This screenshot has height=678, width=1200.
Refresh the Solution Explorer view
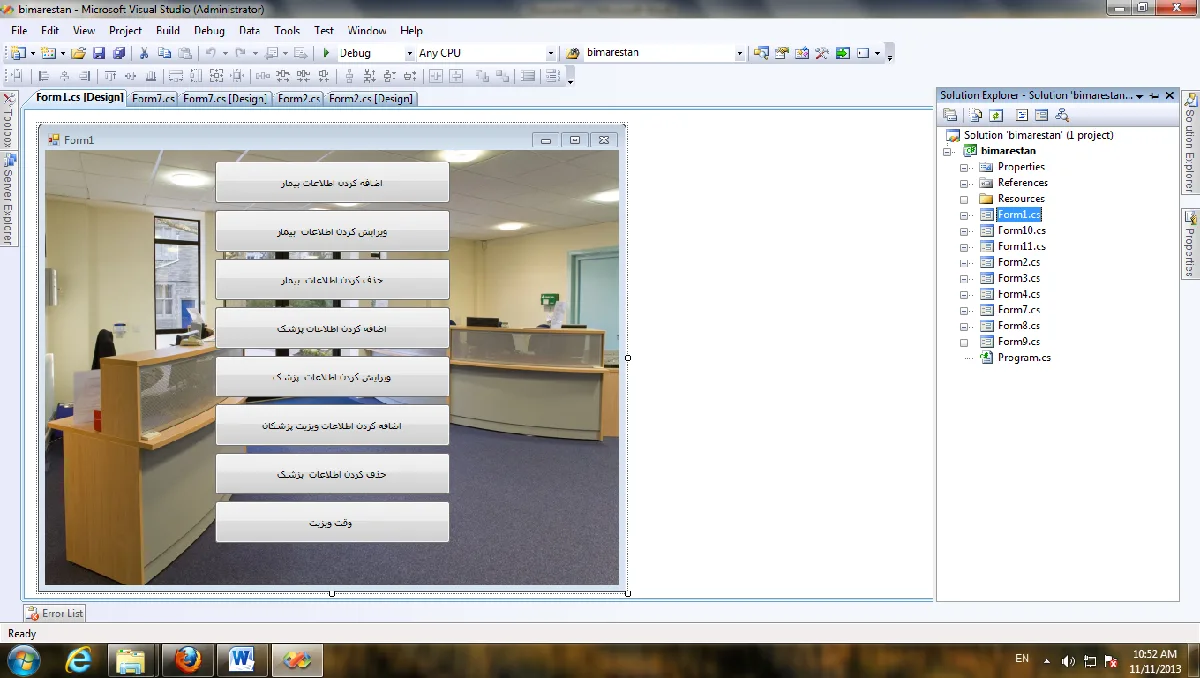pyautogui.click(x=995, y=115)
